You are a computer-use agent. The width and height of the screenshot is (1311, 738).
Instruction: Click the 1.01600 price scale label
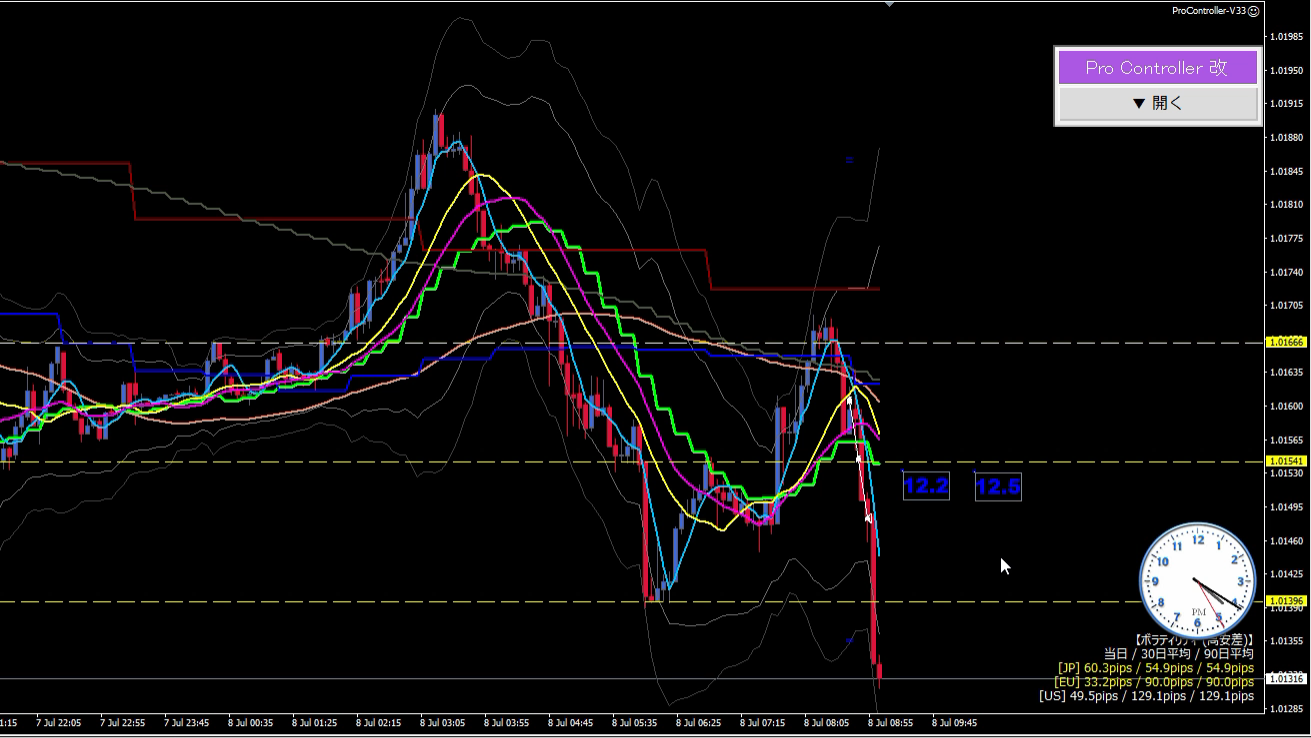[x=1286, y=406]
